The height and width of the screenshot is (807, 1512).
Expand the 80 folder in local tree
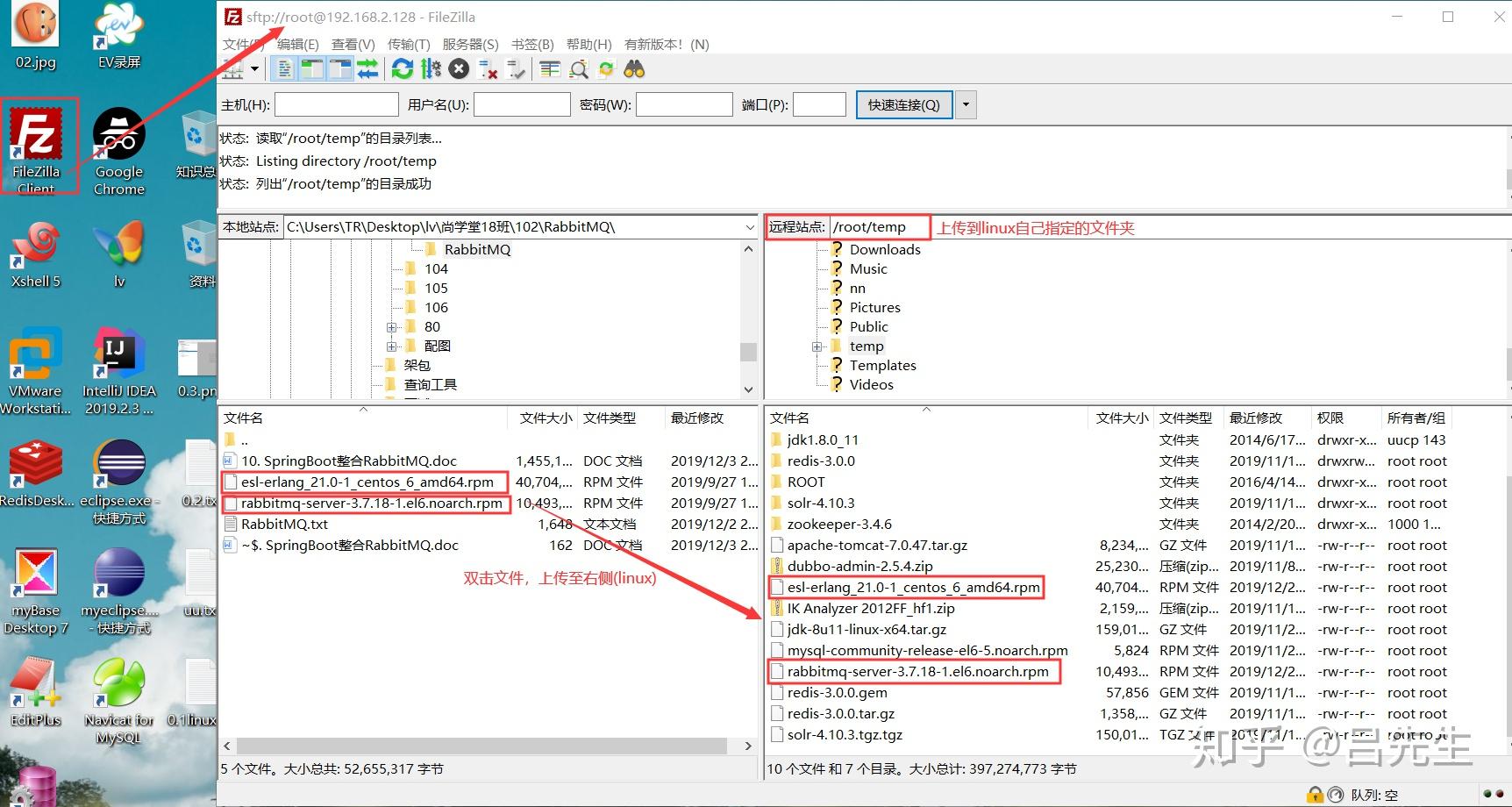pos(391,326)
